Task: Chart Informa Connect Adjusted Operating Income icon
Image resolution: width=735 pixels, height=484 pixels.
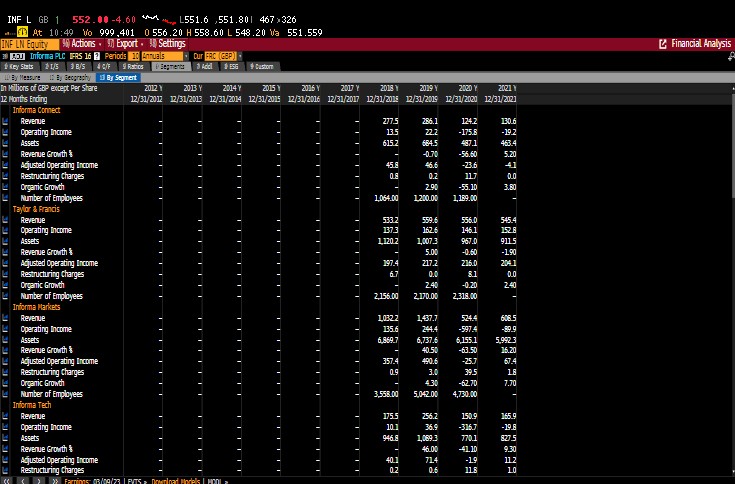Action: click(5, 165)
